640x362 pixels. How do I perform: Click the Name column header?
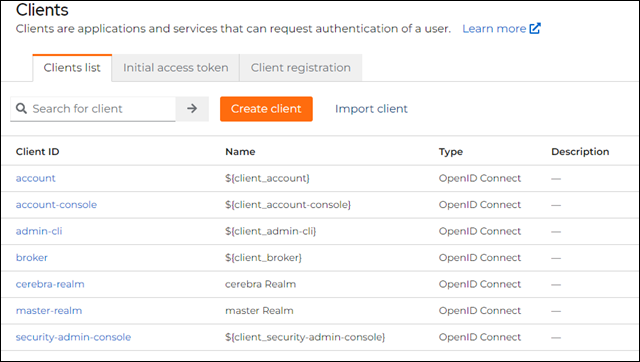tap(240, 152)
